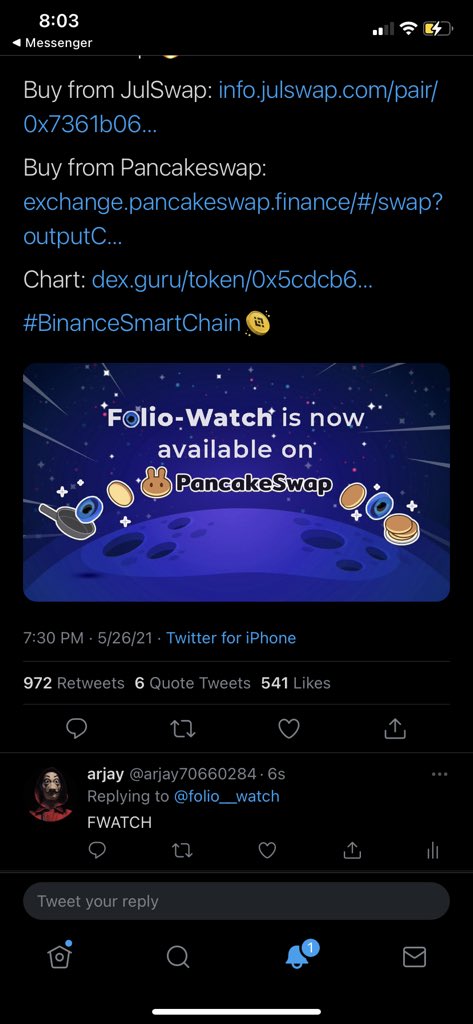Open the Search tab
The height and width of the screenshot is (1024, 473).
point(178,957)
